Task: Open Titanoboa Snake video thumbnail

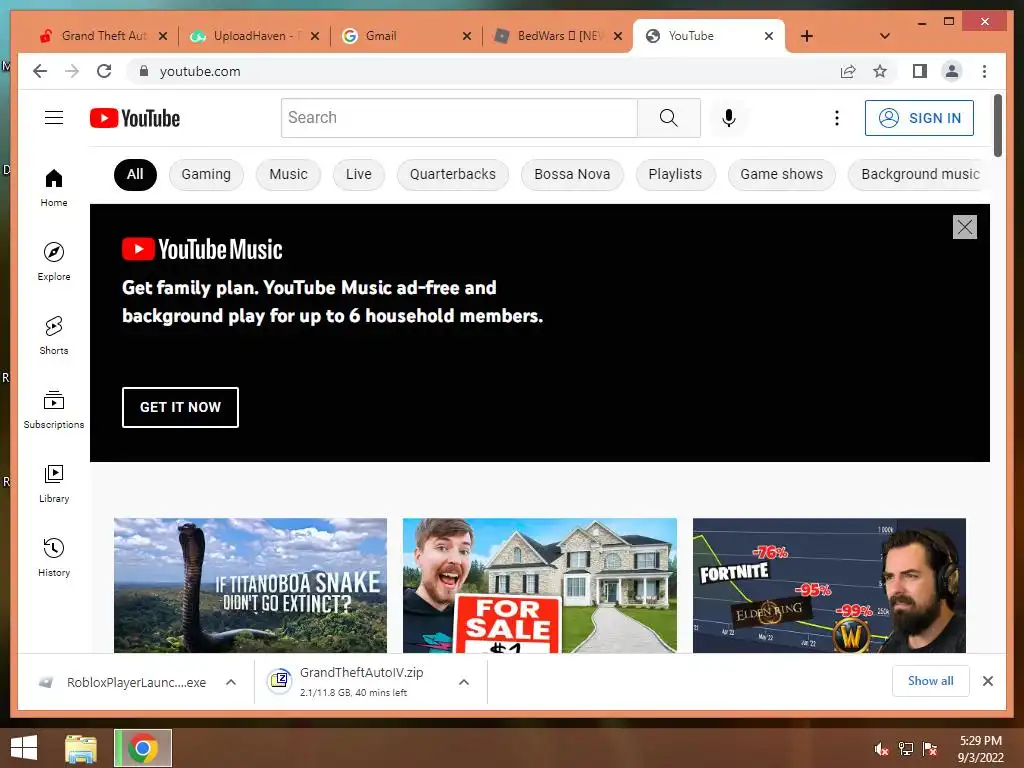Action: click(x=250, y=585)
